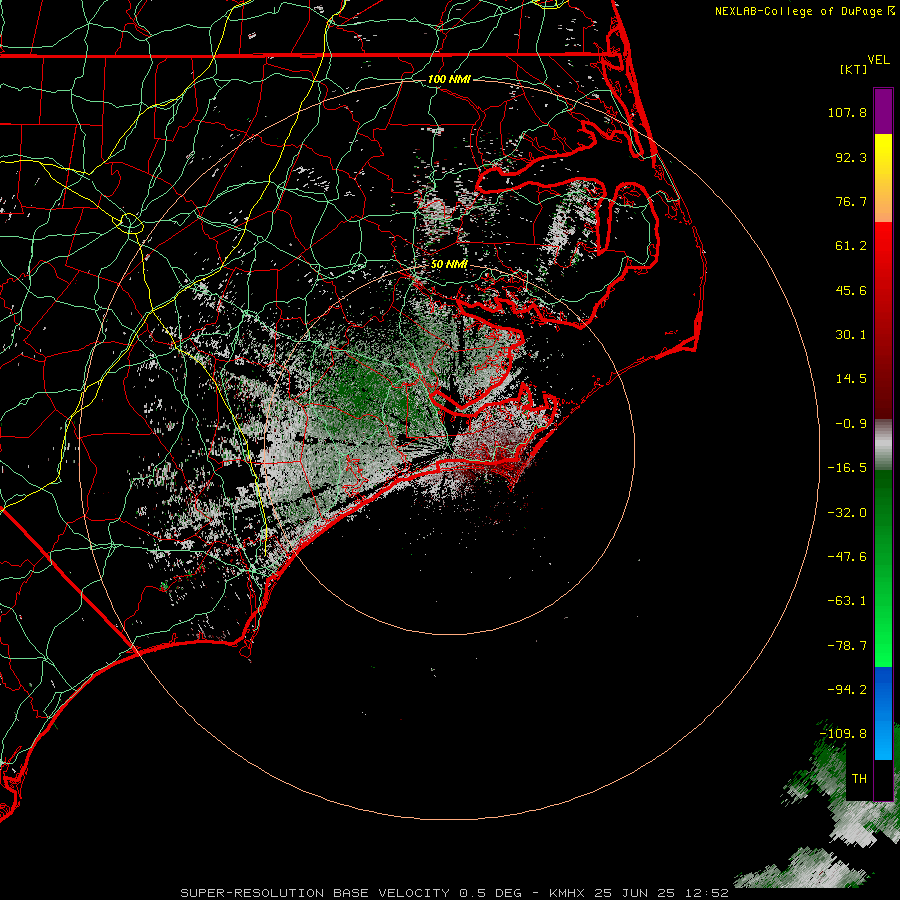The image size is (900, 900).
Task: Click the Super-Resolution Base Velocity caption at the bottom
Action: pyautogui.click(x=454, y=893)
